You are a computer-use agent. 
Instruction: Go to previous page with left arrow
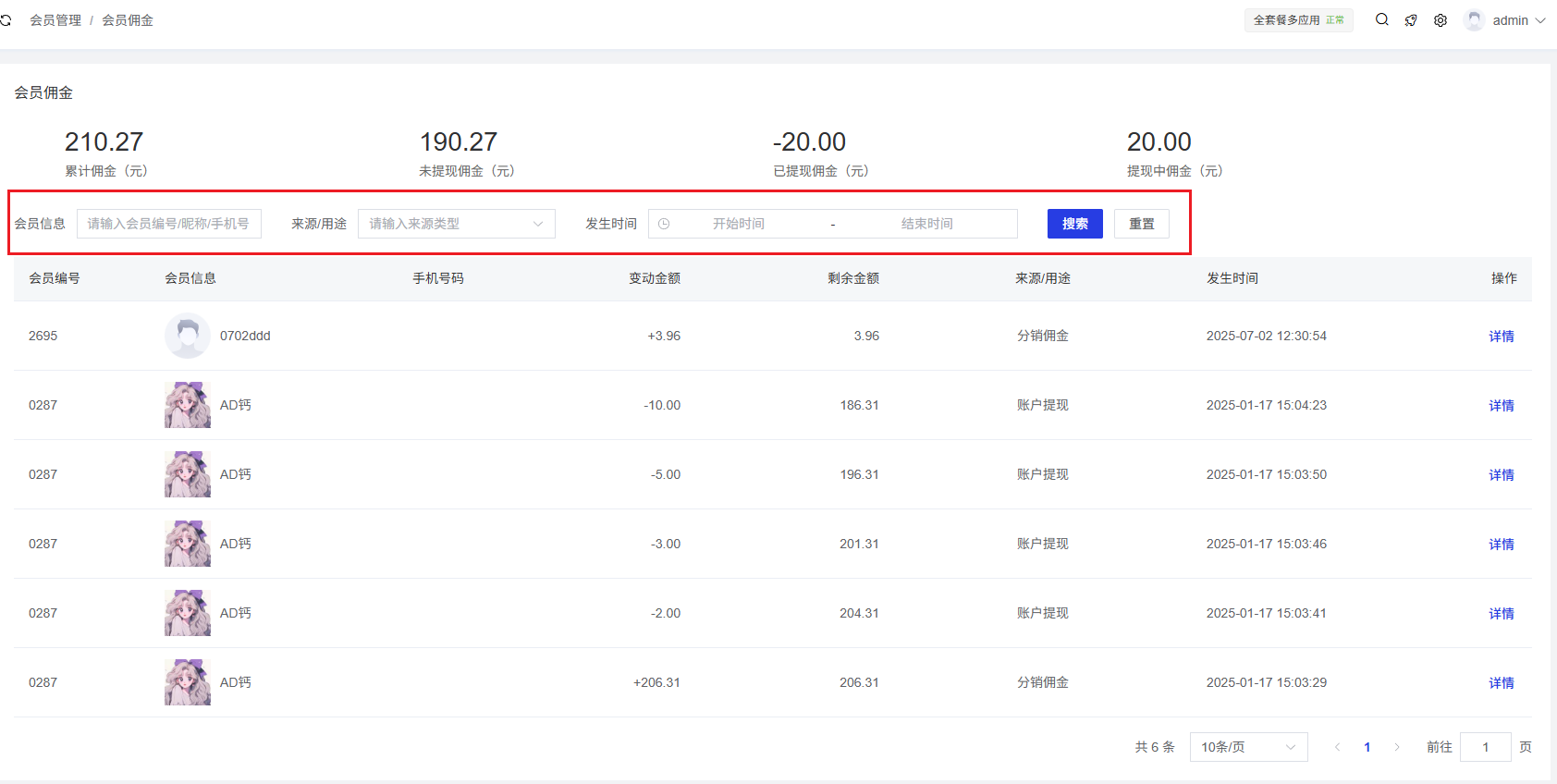pyautogui.click(x=1337, y=747)
